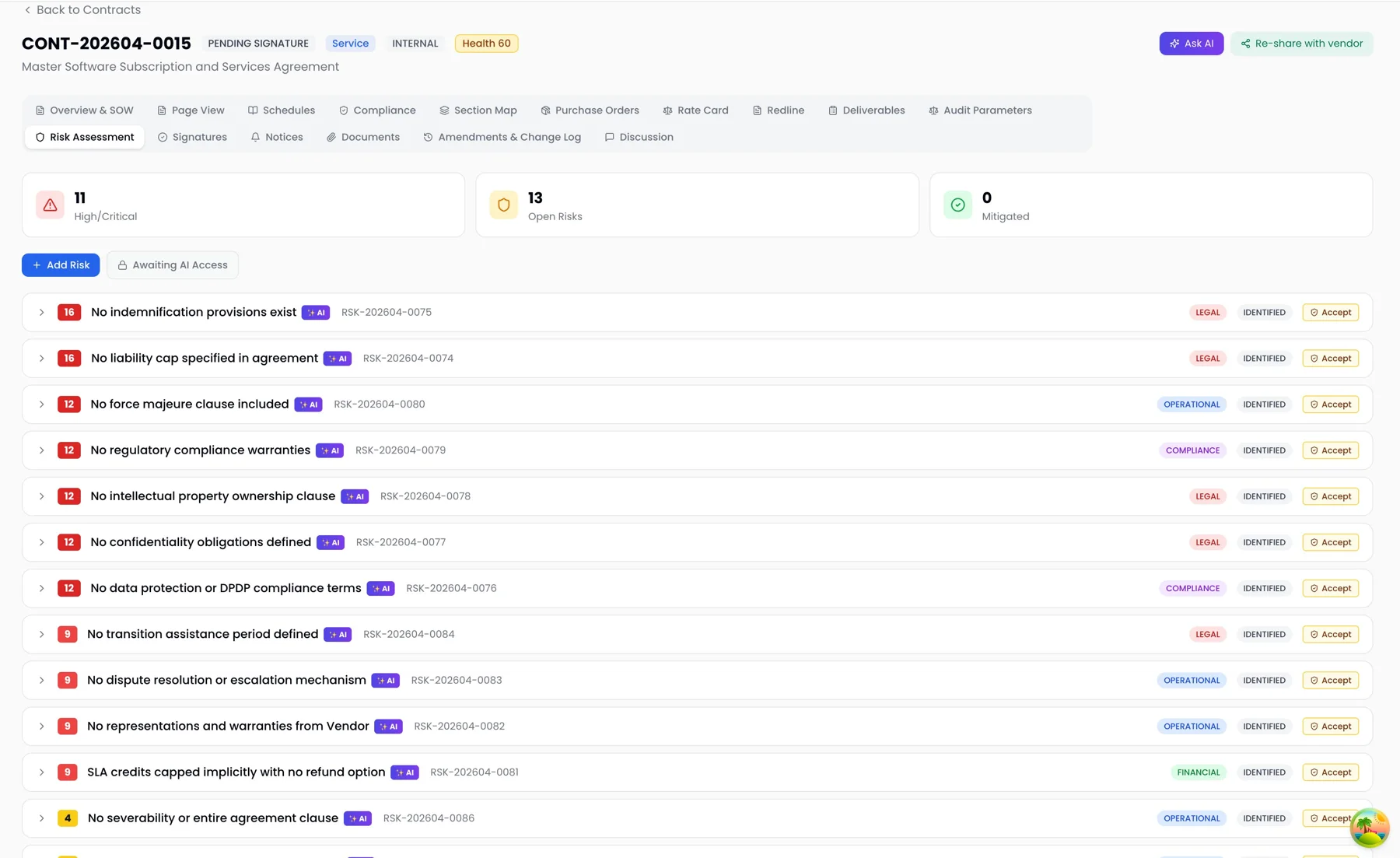Viewport: 1400px width, 858px height.
Task: Click the palm tree avatar icon
Action: coord(1369,828)
